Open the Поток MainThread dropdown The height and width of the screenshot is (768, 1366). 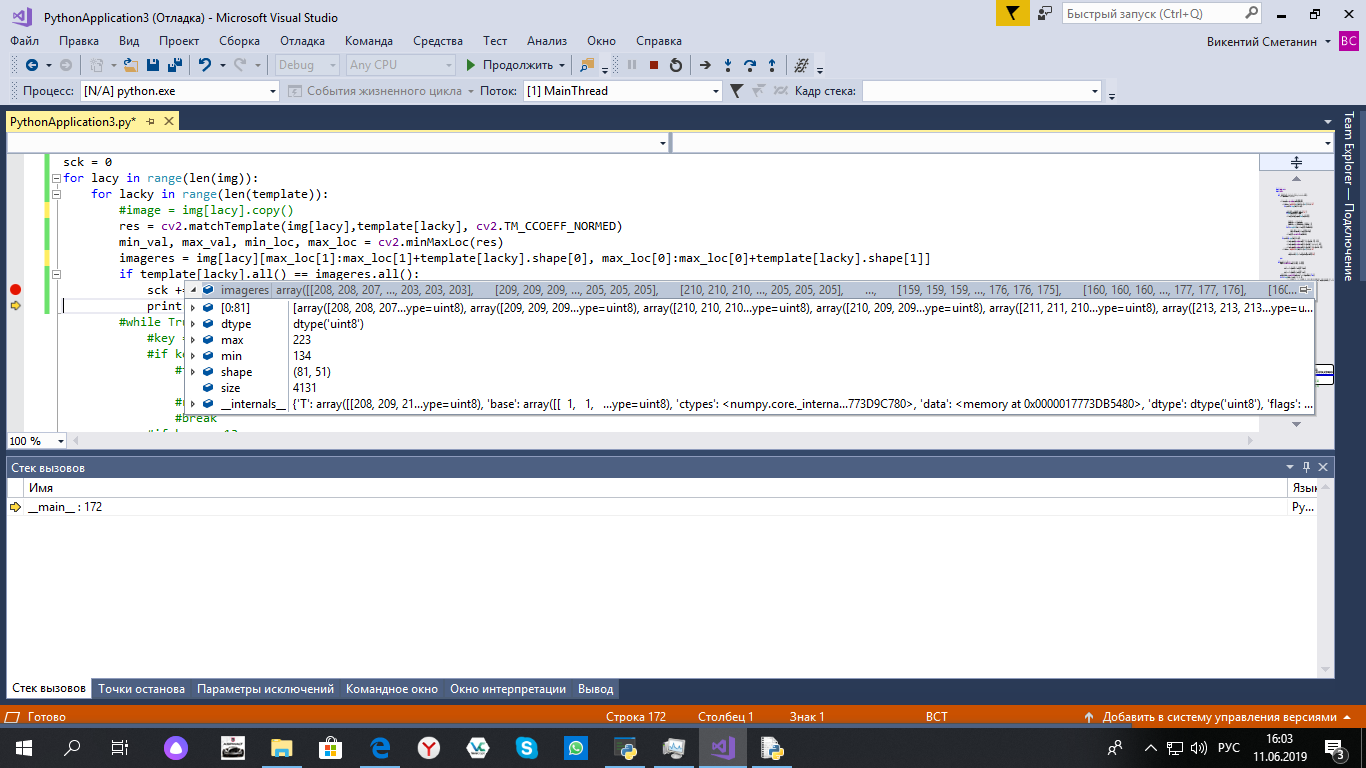click(x=715, y=91)
